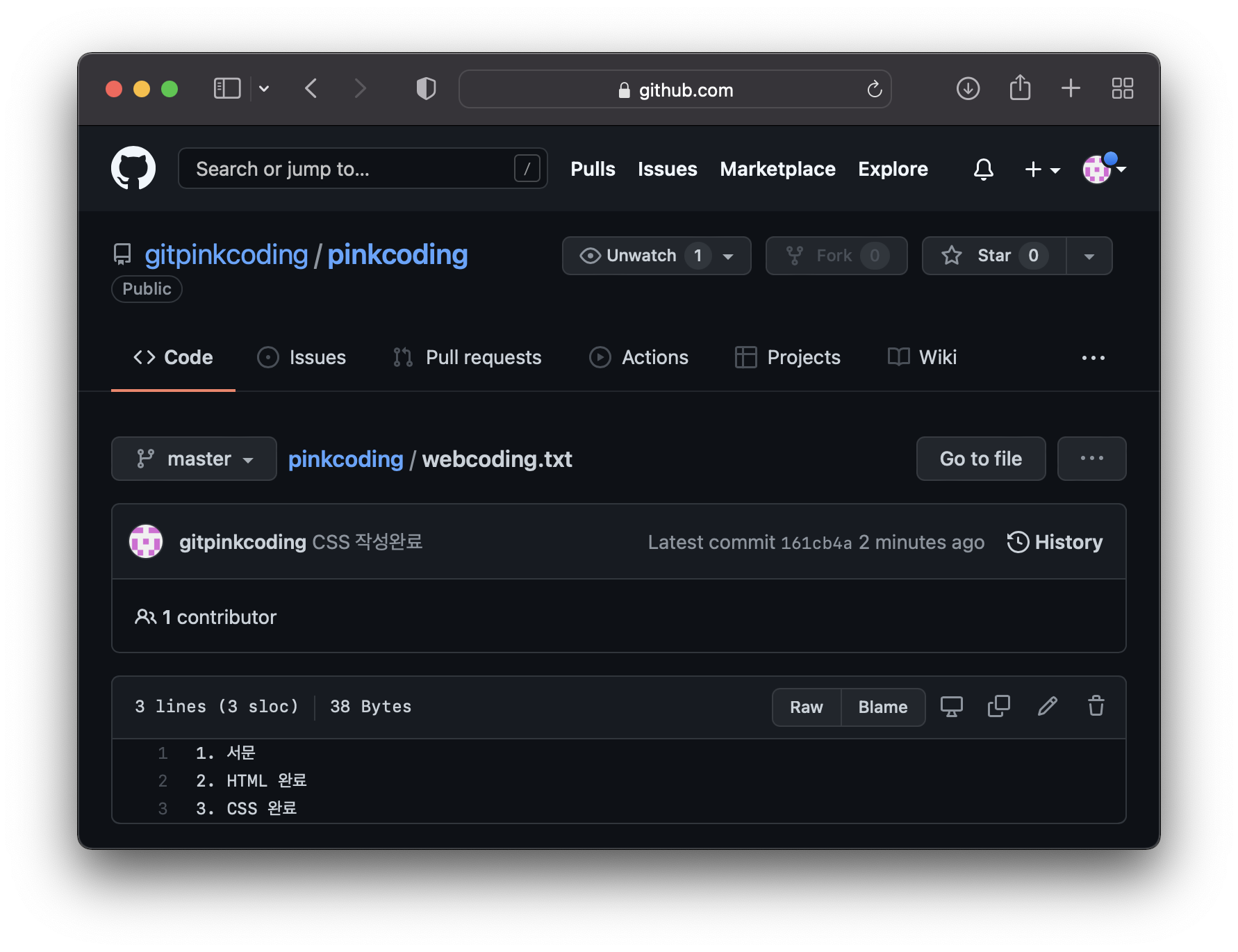Open the master branch selector
The height and width of the screenshot is (952, 1238).
pos(194,459)
